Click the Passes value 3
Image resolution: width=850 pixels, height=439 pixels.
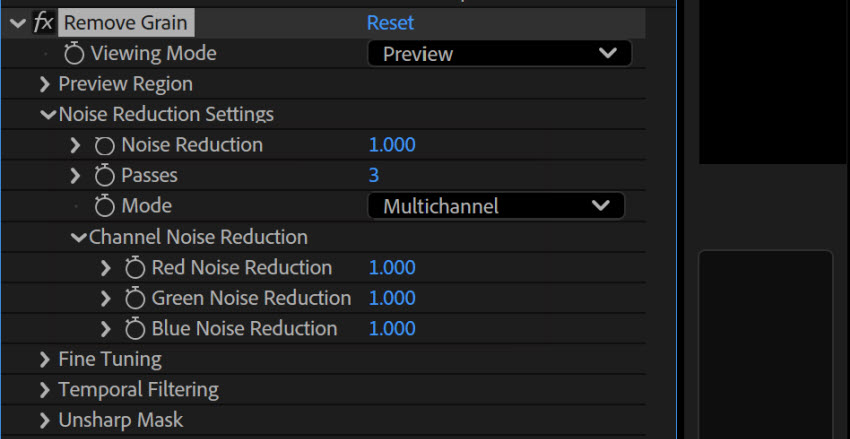click(x=374, y=176)
